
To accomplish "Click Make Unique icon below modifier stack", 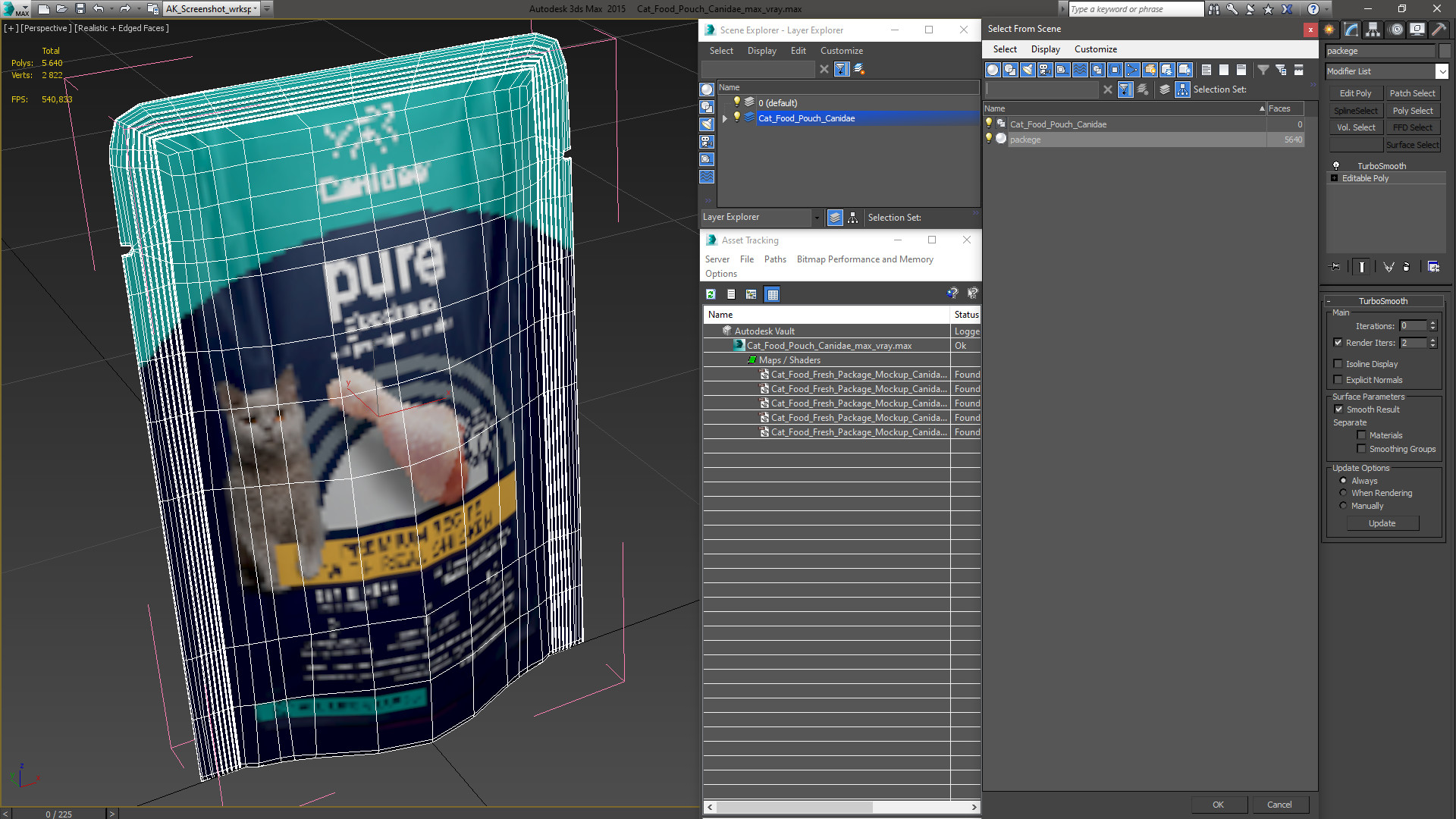I will point(1389,267).
